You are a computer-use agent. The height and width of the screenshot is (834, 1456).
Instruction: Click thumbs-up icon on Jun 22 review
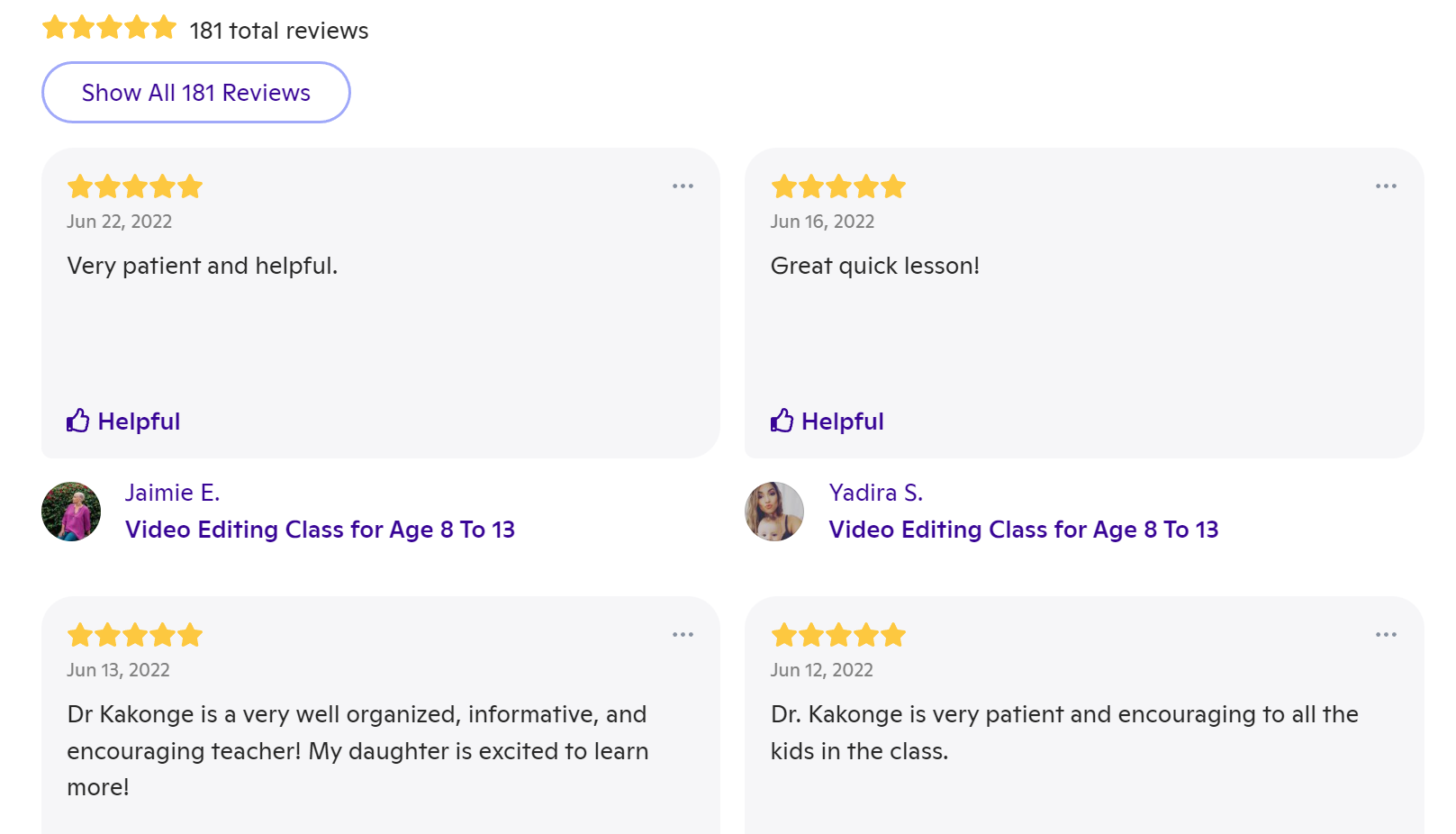tap(78, 421)
